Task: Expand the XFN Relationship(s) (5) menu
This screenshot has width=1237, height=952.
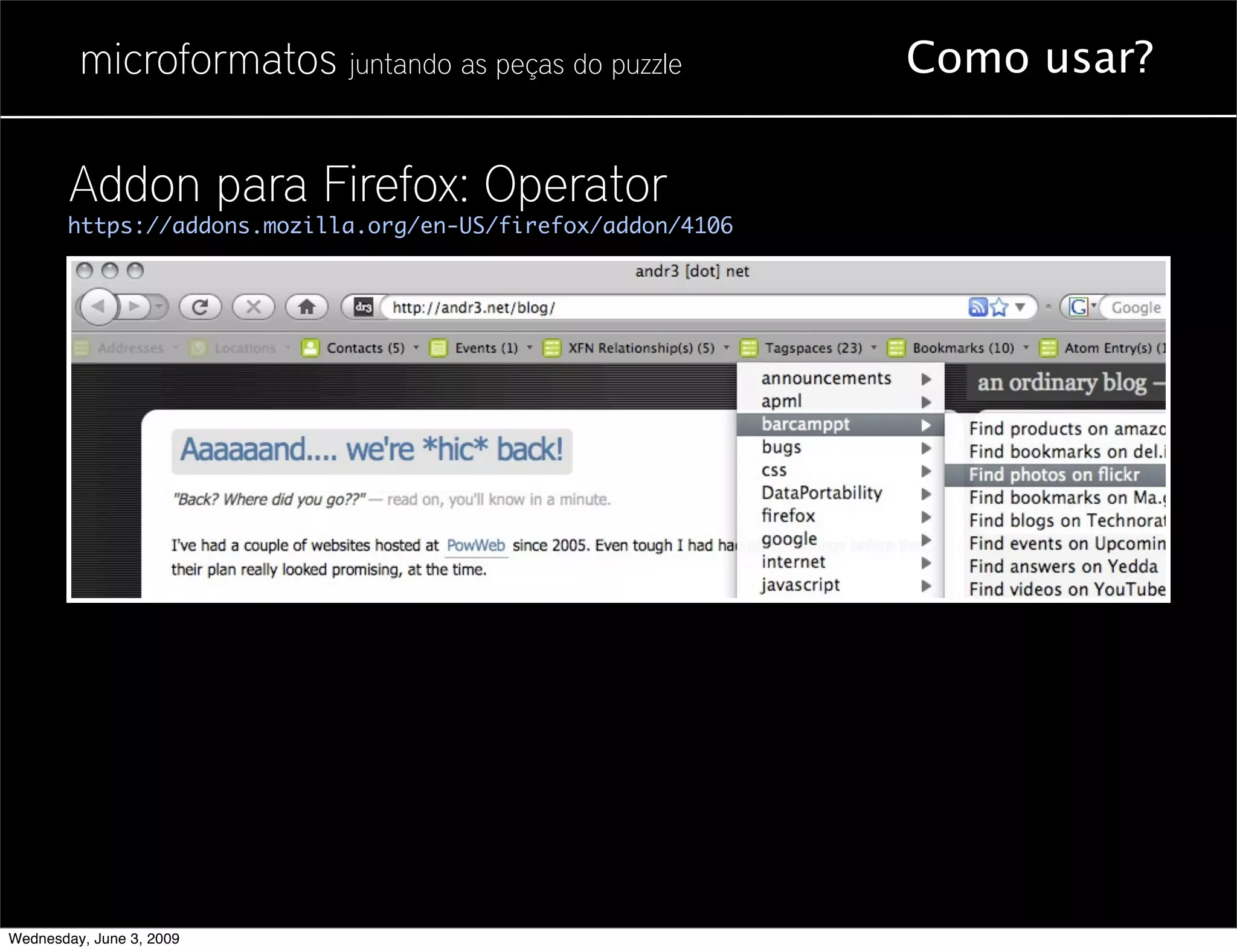Action: click(640, 348)
